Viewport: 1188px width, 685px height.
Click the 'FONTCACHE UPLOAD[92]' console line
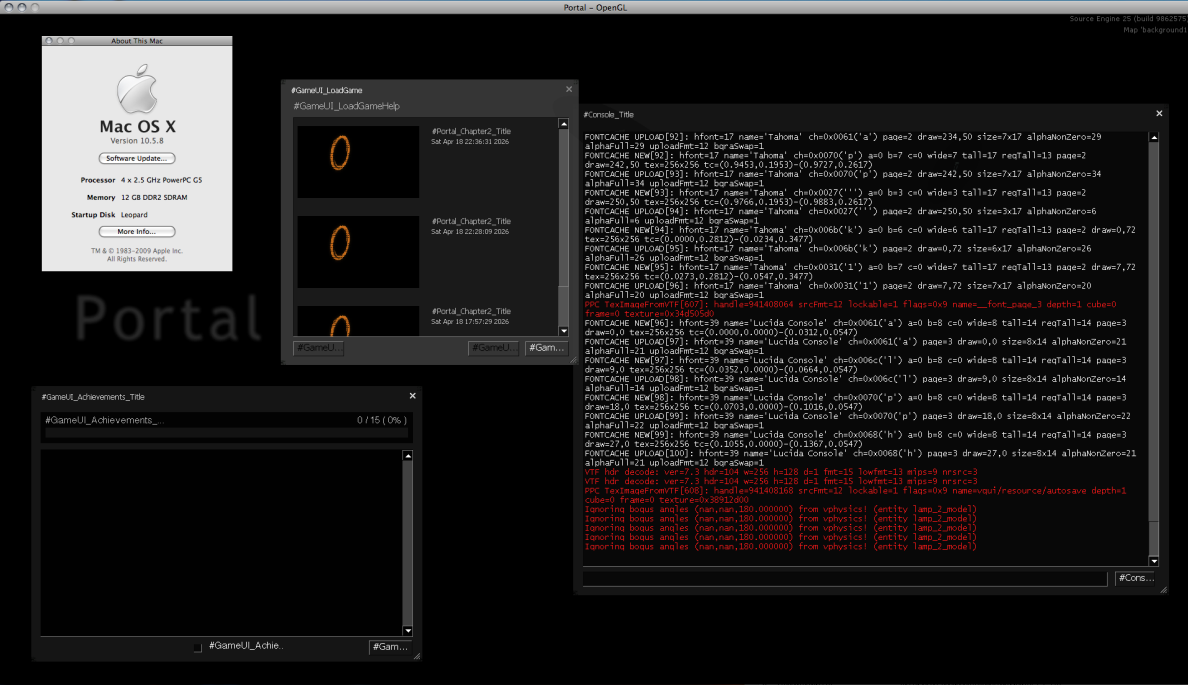pos(843,142)
